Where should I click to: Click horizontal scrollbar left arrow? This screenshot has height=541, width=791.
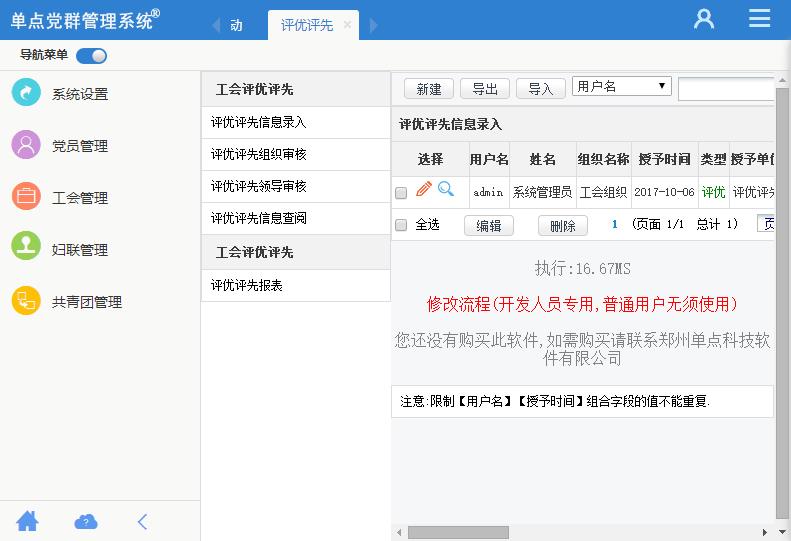(399, 532)
